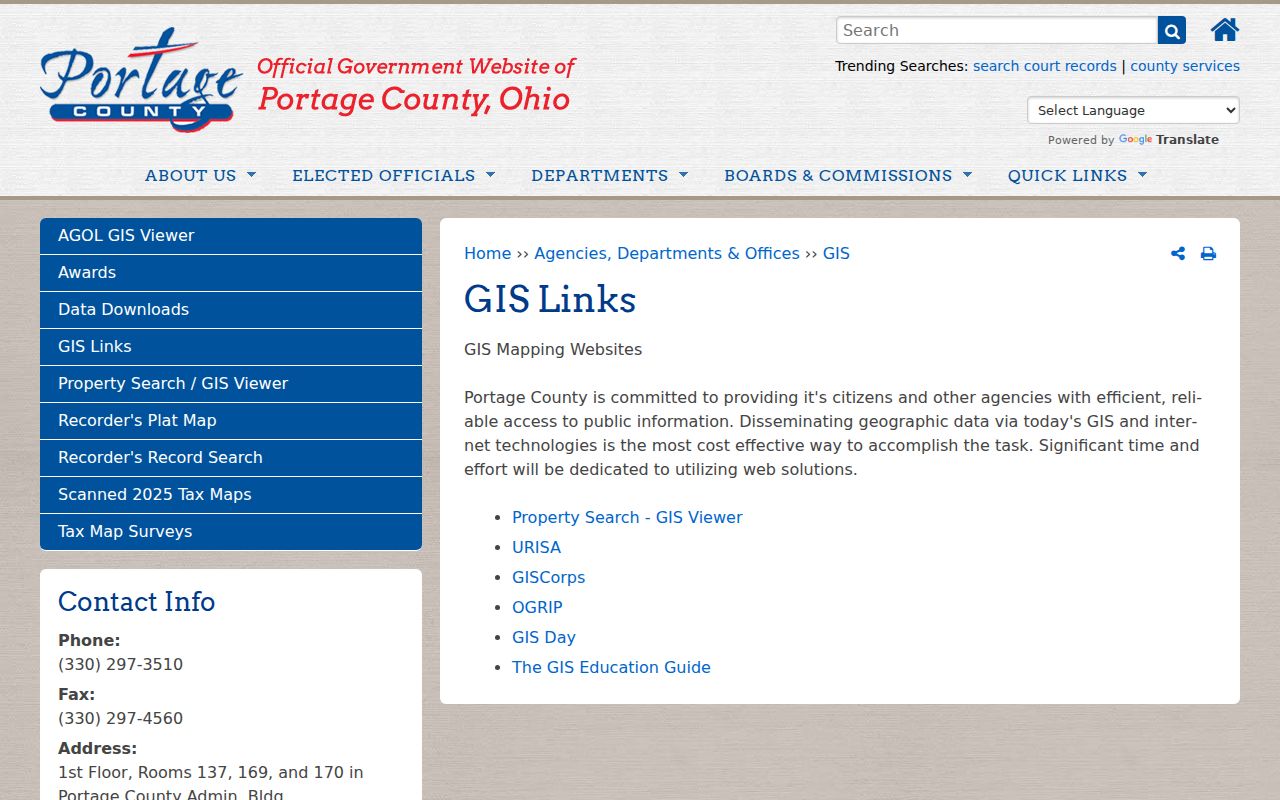Open Recorder's Plat Map sidebar item
The width and height of the screenshot is (1280, 800).
click(231, 421)
